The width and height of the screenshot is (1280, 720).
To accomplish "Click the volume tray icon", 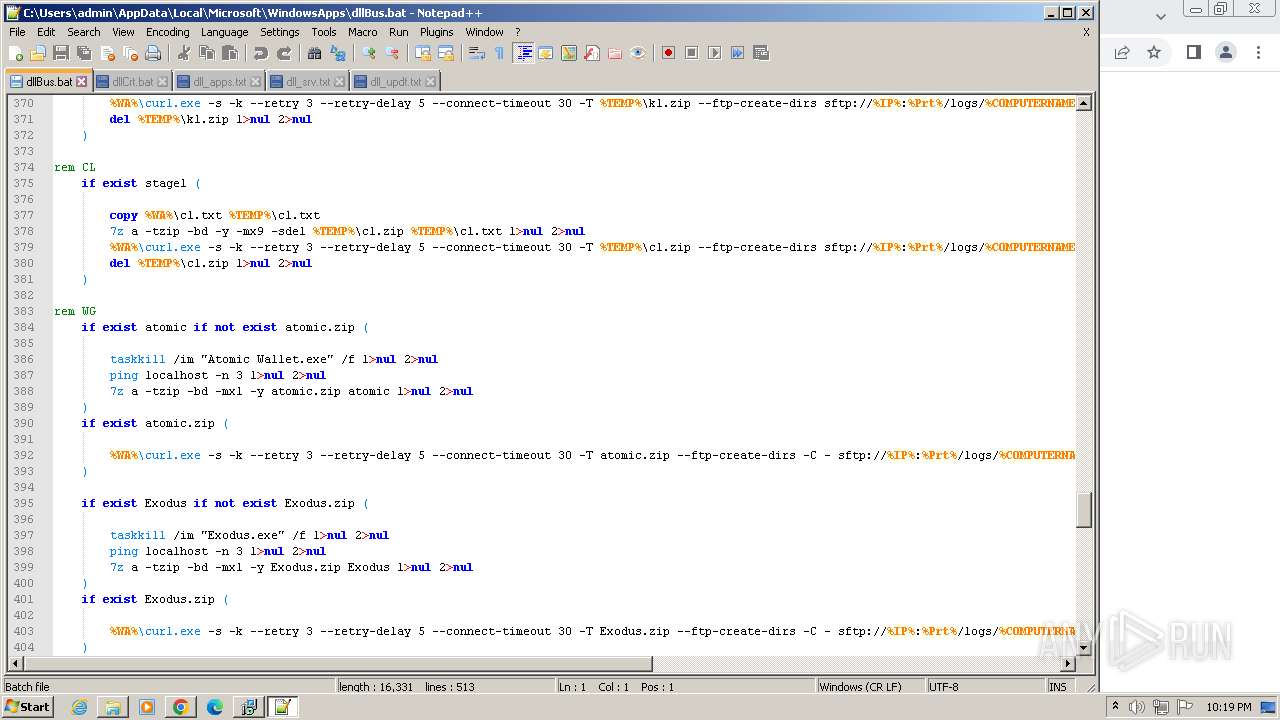I will 1137,707.
